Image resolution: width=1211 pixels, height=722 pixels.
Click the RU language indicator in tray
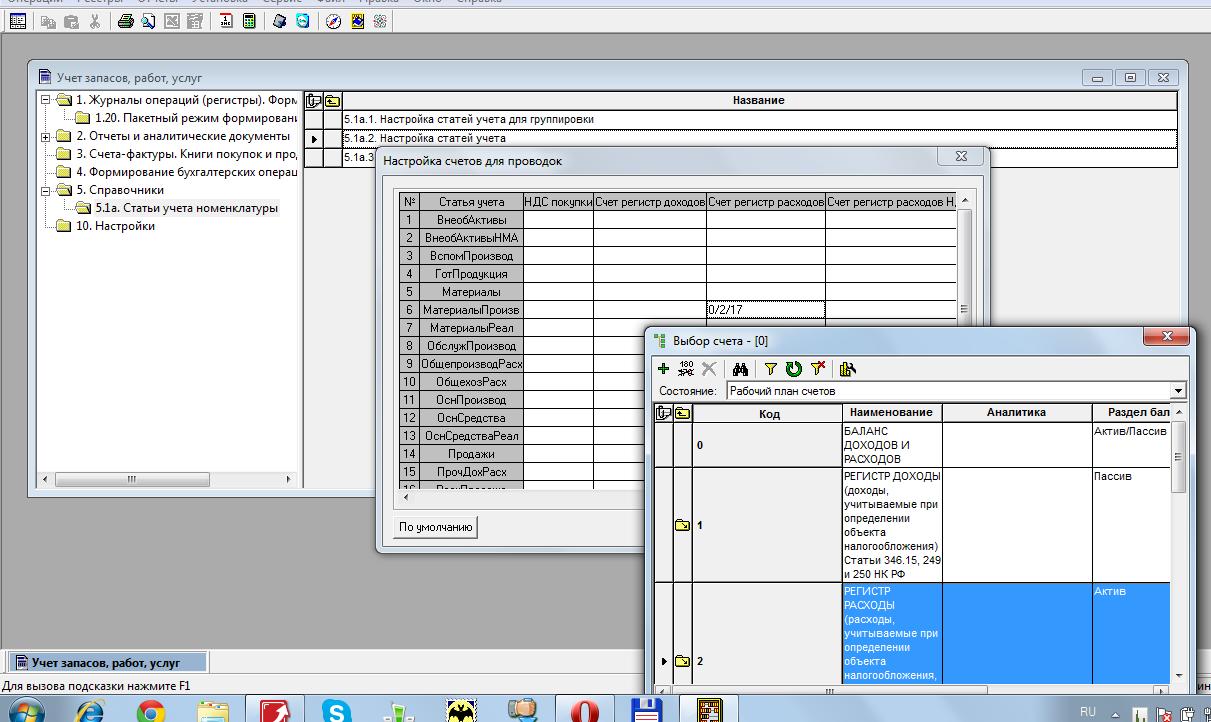(x=1088, y=712)
